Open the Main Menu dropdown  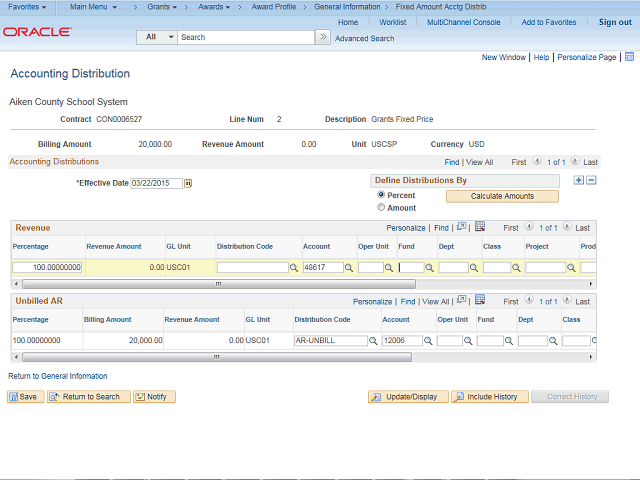click(93, 7)
